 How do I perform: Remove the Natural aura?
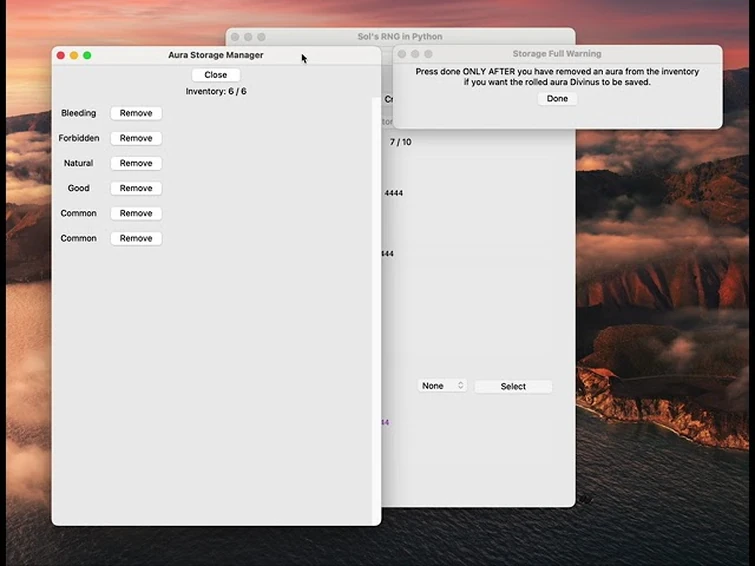pyautogui.click(x=136, y=163)
